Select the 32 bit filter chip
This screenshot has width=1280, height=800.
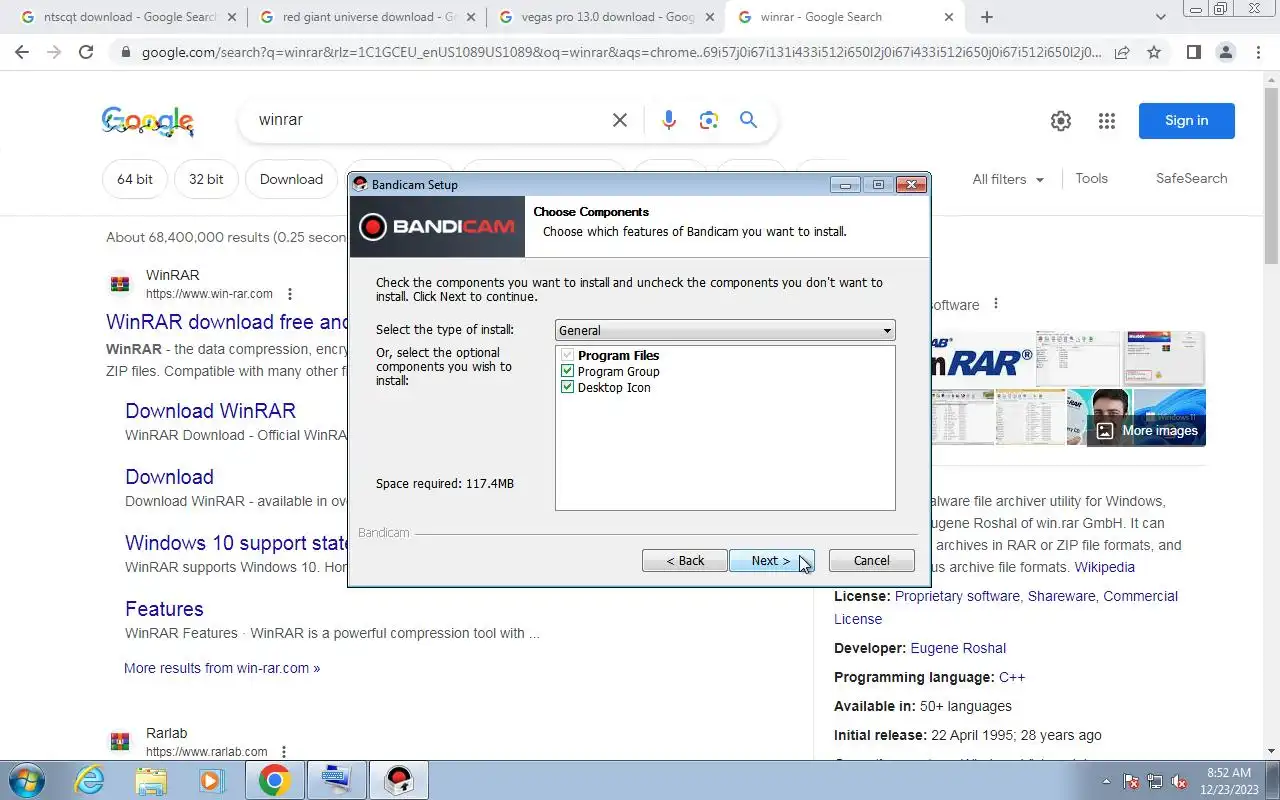pyautogui.click(x=206, y=179)
